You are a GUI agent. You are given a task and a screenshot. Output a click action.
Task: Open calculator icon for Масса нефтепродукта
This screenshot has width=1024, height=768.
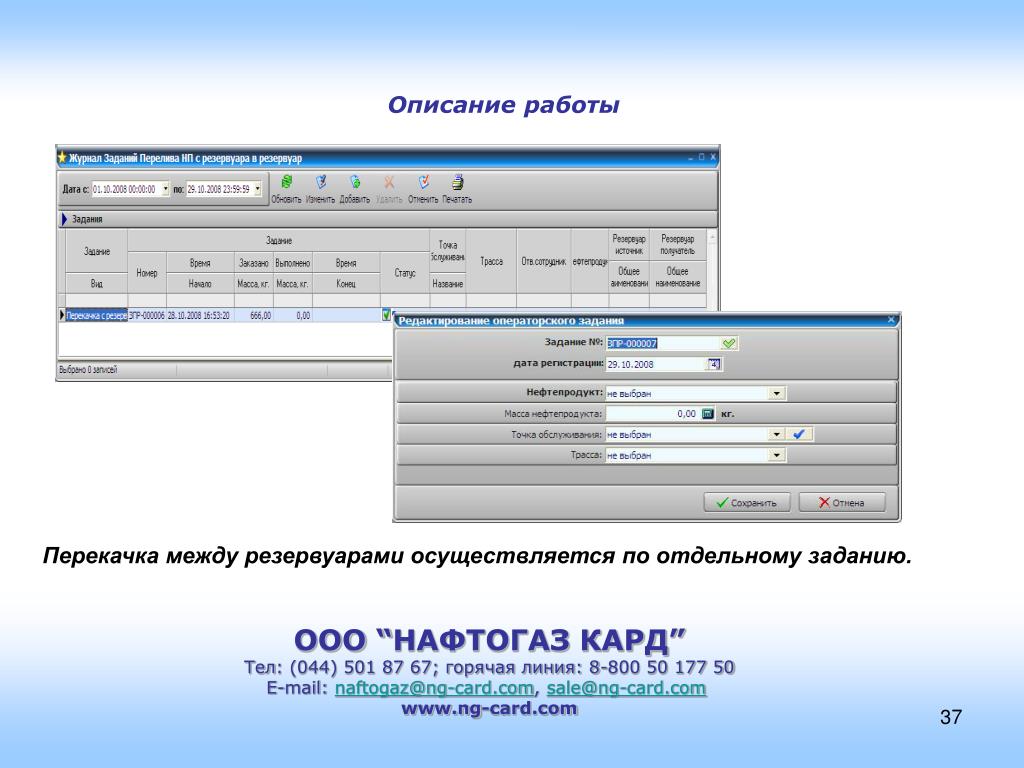(x=707, y=413)
